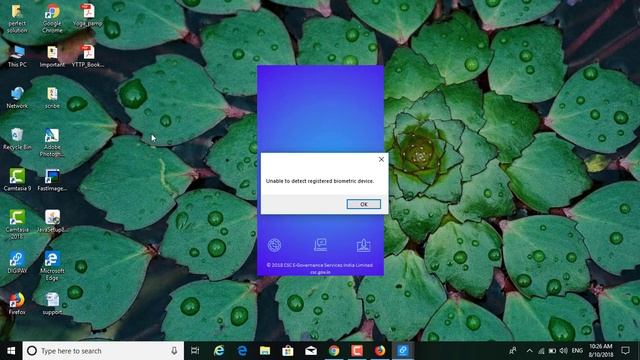Click the download icon in DIGIPAY window
The height and width of the screenshot is (360, 640).
pyautogui.click(x=363, y=245)
